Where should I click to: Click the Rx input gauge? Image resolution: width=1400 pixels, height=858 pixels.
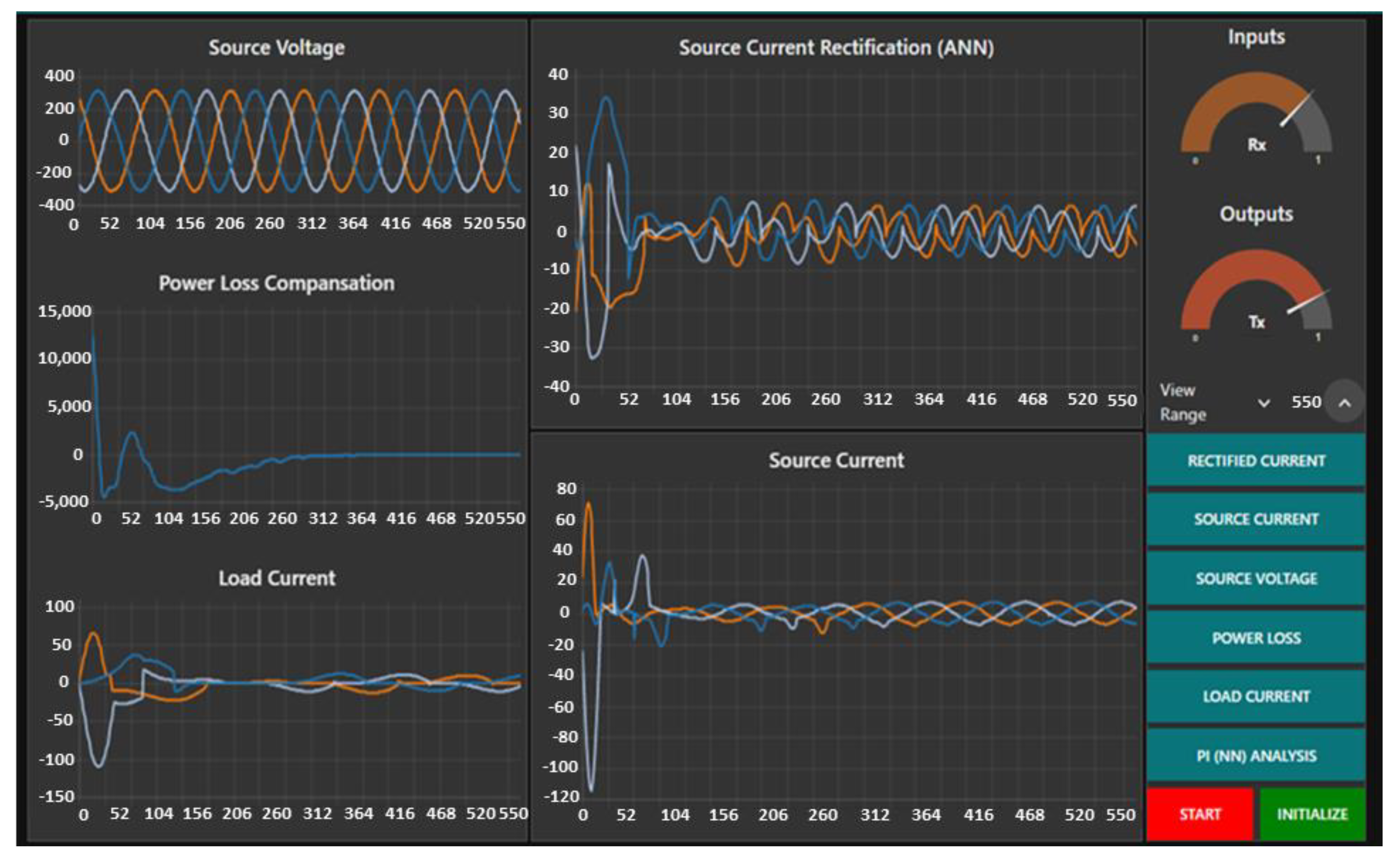click(x=1256, y=116)
